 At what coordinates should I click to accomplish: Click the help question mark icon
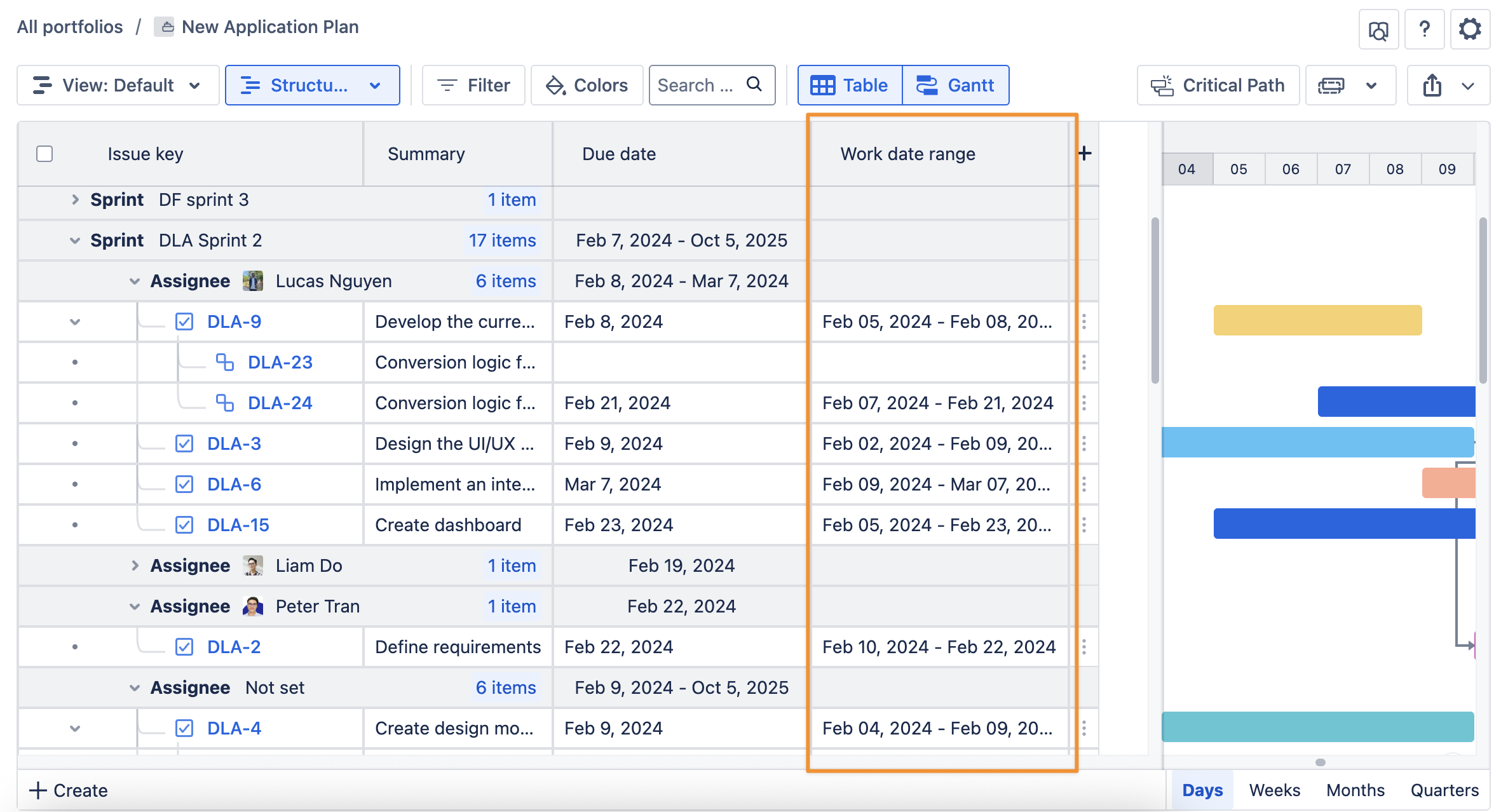click(1424, 29)
